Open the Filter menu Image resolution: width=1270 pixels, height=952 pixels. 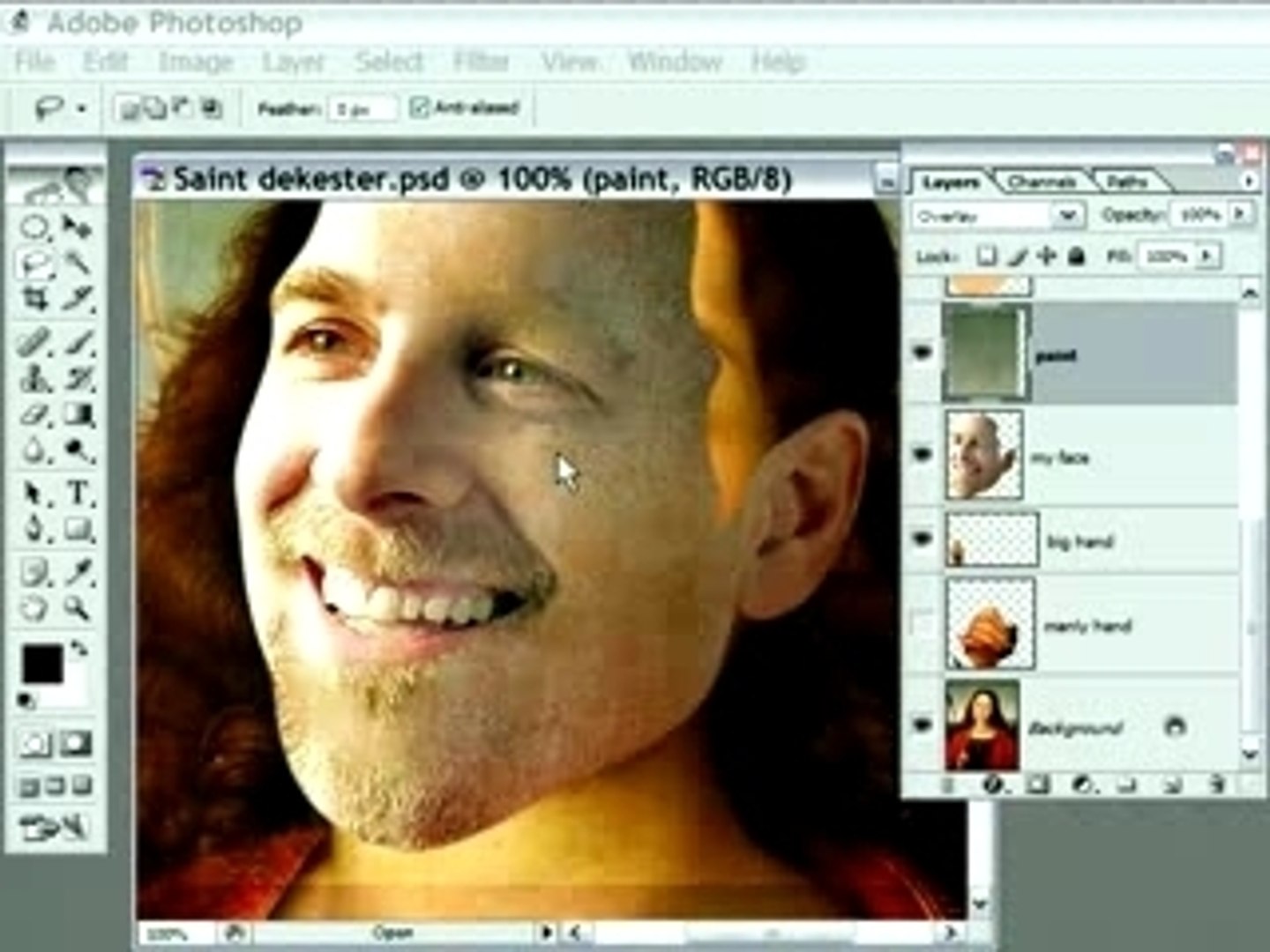481,62
